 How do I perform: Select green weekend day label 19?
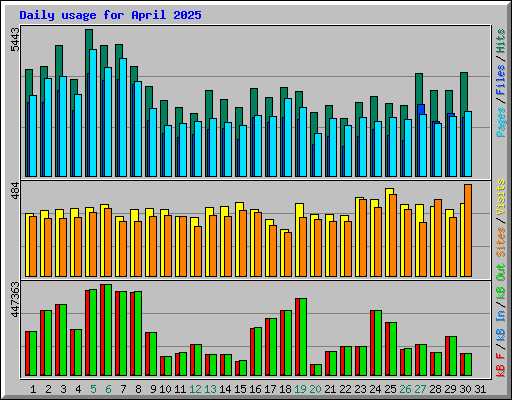click(x=300, y=389)
